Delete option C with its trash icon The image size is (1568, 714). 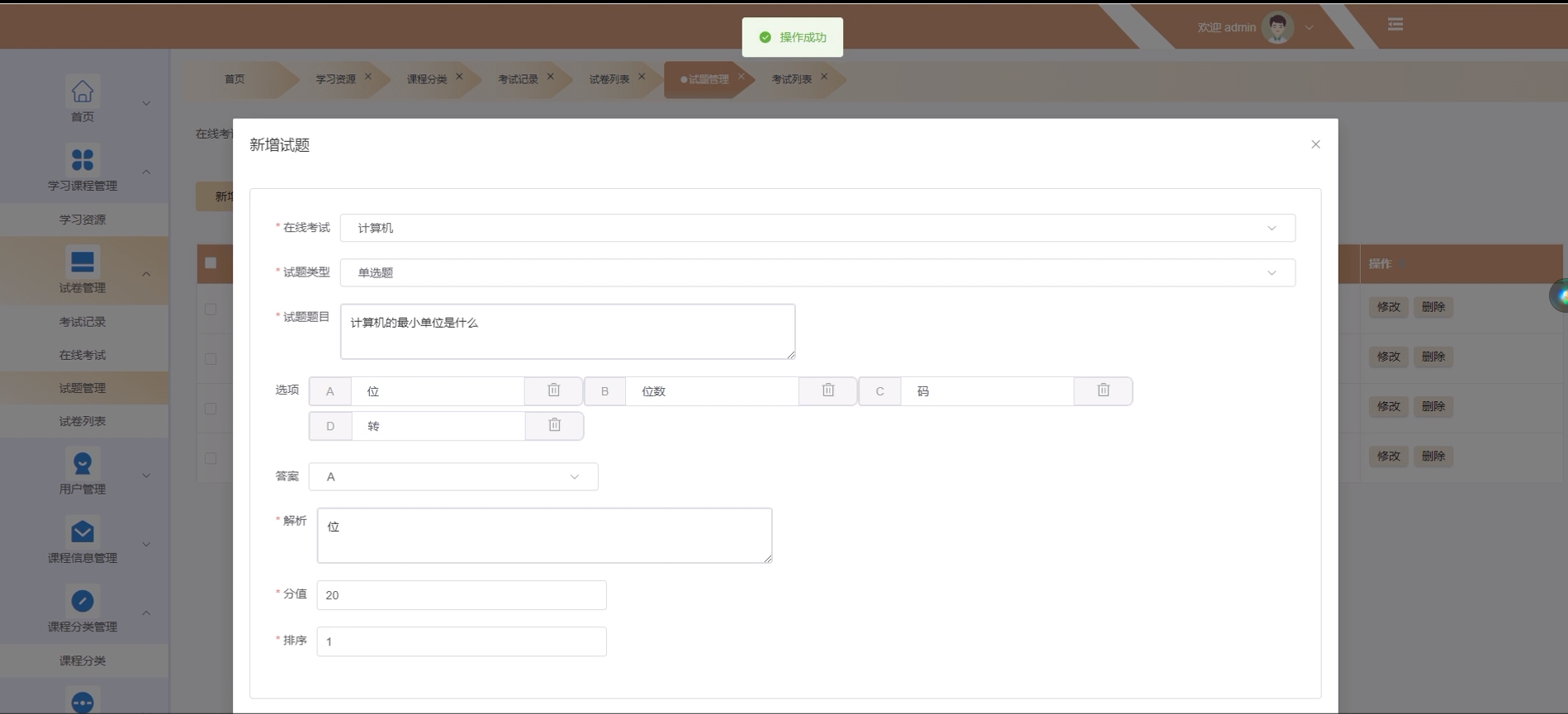pyautogui.click(x=1103, y=390)
